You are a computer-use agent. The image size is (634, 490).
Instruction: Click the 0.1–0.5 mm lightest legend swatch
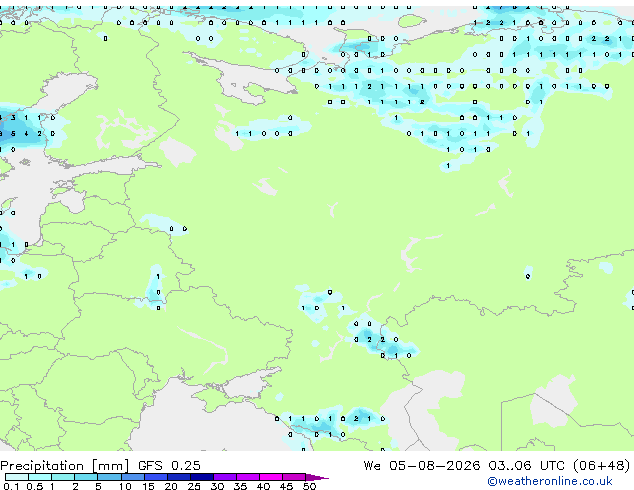tap(17, 477)
